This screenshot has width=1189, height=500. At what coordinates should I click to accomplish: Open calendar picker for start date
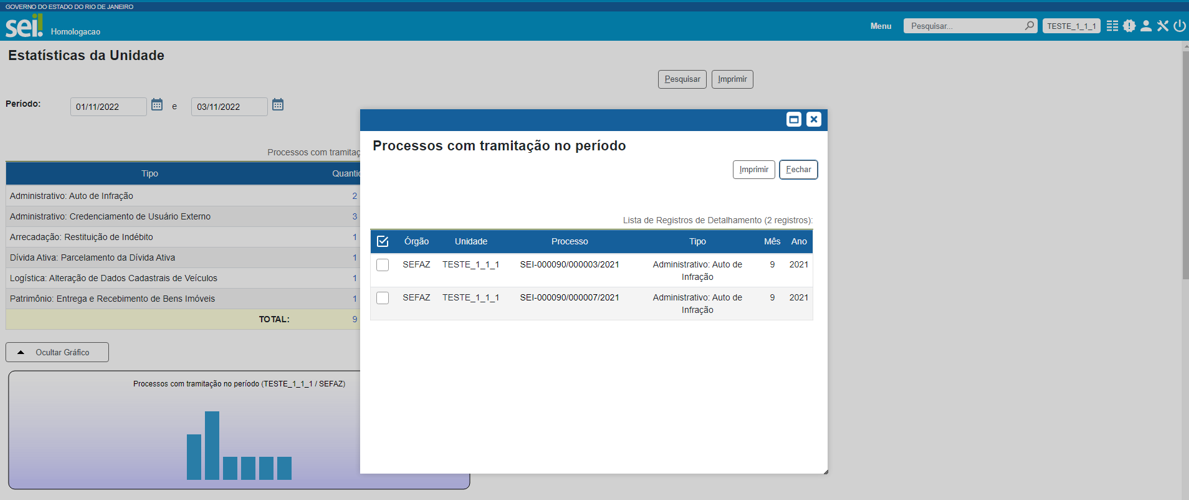pos(157,105)
